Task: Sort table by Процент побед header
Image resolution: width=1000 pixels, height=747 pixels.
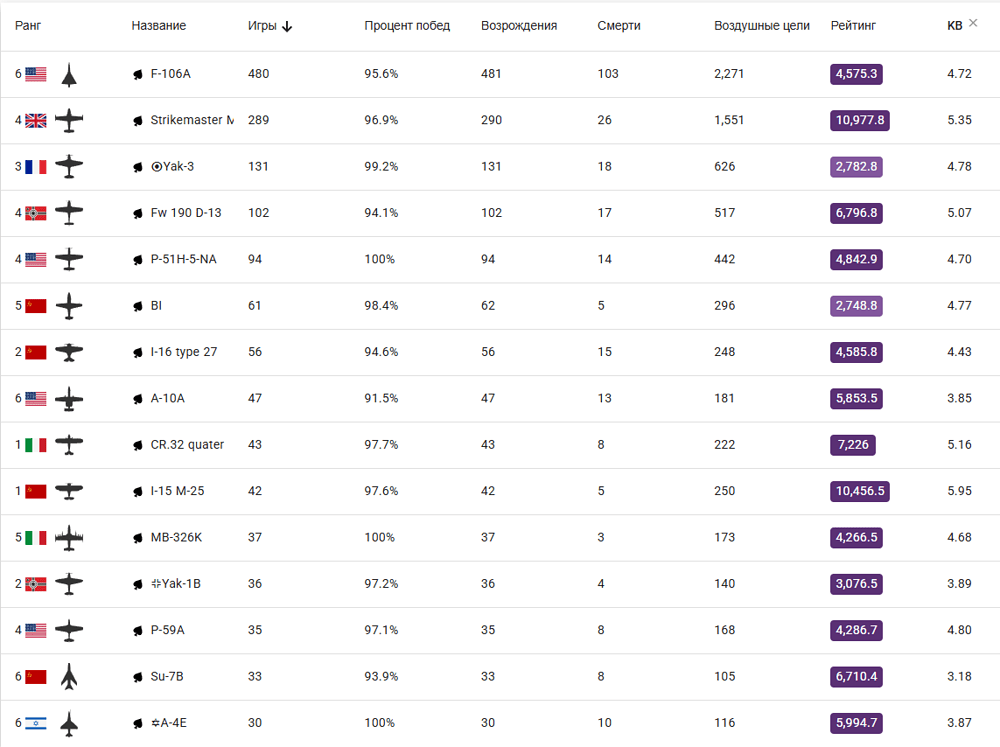Action: (407, 26)
